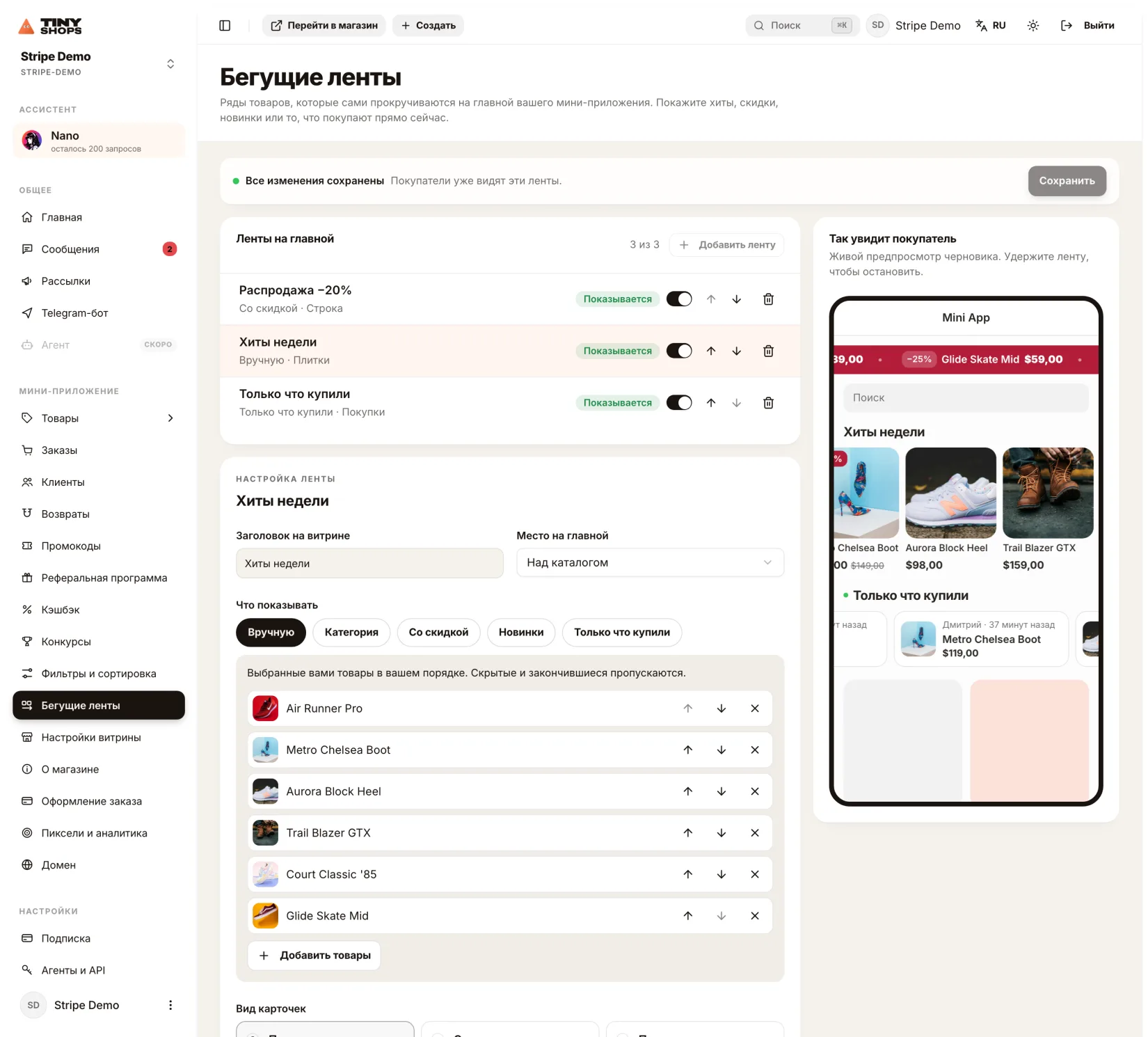Move Распродажа −20% ribbon down
Viewport: 1148px width, 1037px height.
737,299
